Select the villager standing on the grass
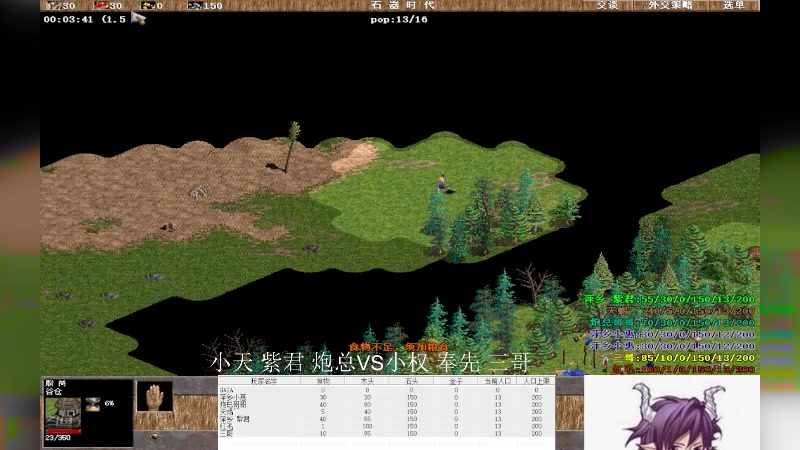 (442, 183)
